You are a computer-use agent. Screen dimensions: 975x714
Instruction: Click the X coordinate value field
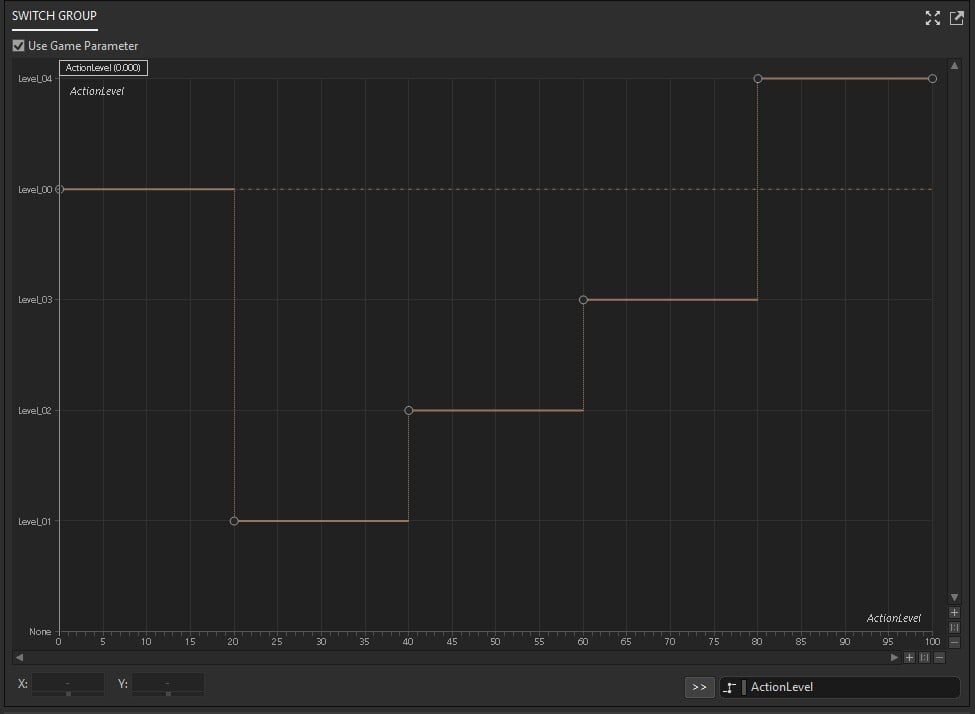68,682
